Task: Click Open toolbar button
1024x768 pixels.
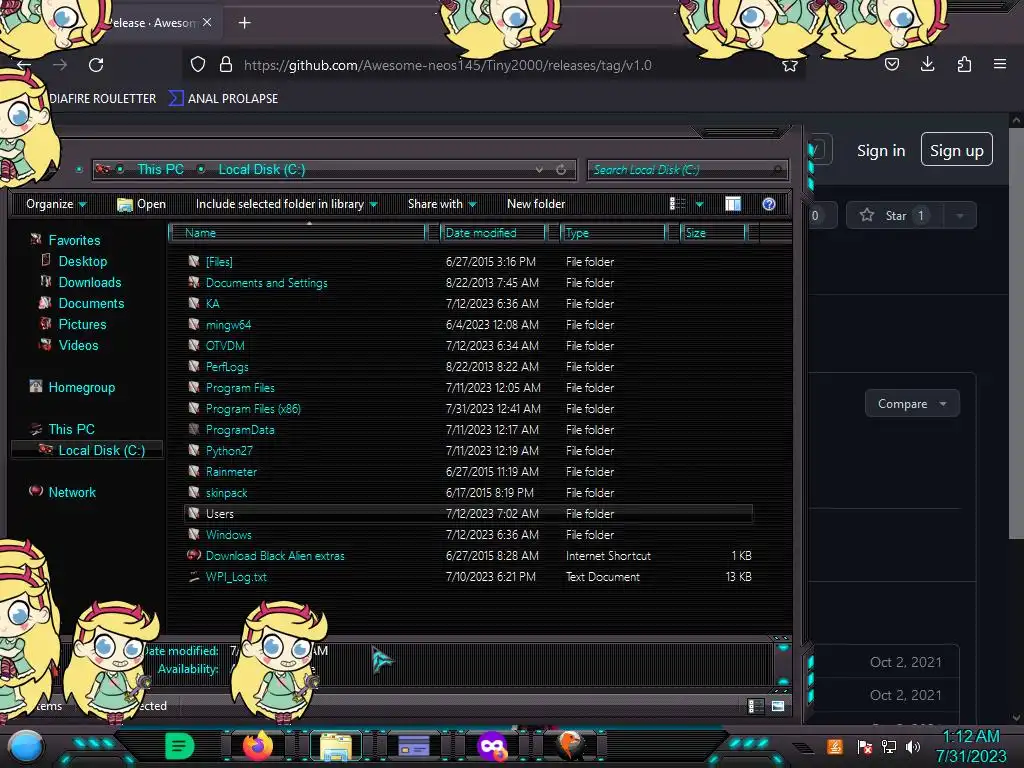Action: pyautogui.click(x=141, y=204)
